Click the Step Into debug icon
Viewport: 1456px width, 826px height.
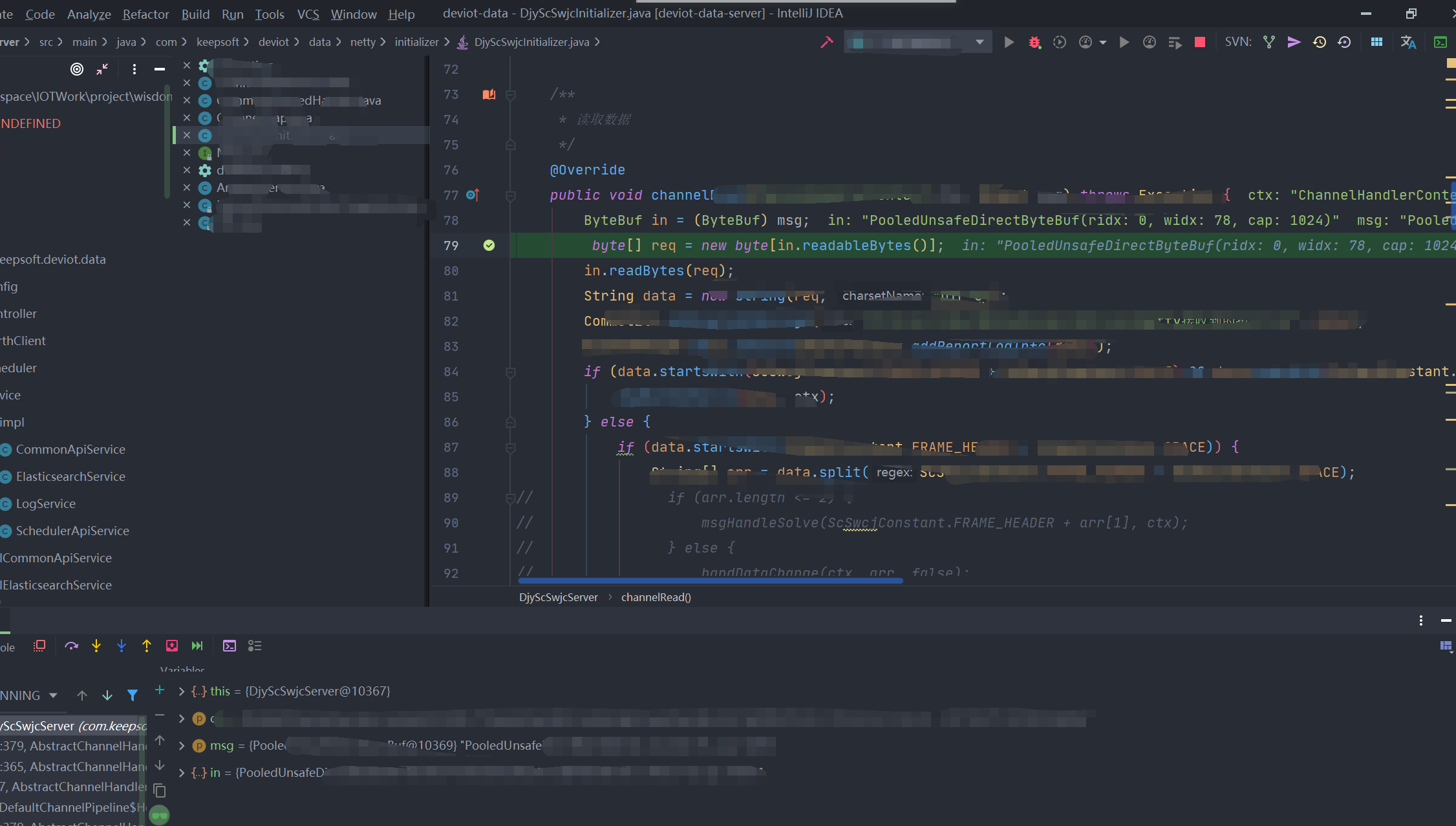[x=96, y=646]
